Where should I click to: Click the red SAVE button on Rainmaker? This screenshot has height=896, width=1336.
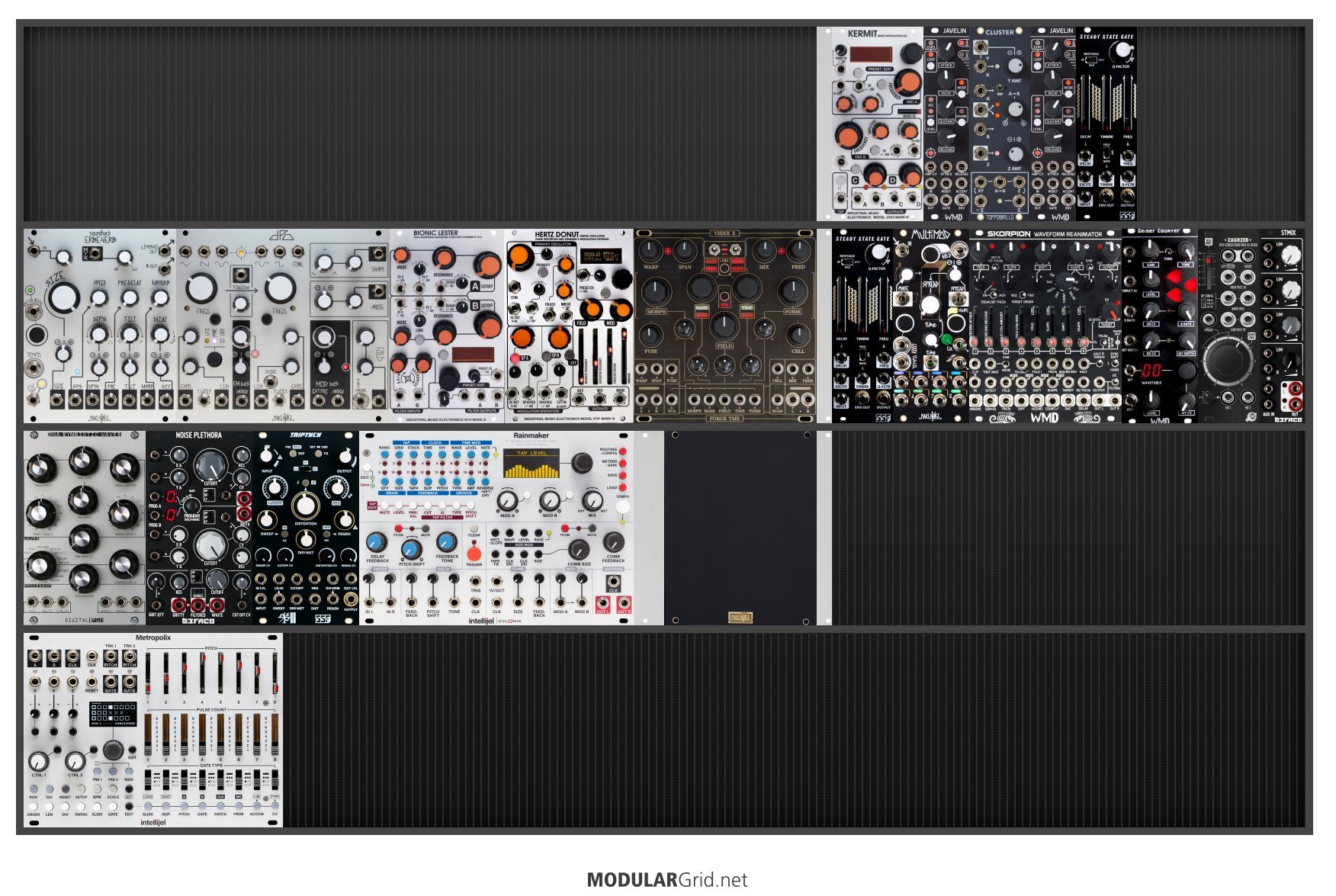[623, 475]
